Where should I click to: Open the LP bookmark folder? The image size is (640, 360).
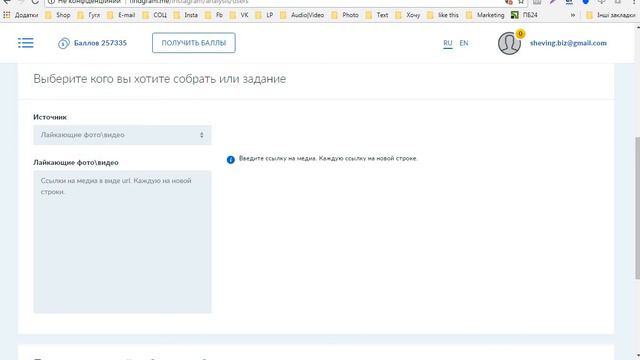[264, 15]
